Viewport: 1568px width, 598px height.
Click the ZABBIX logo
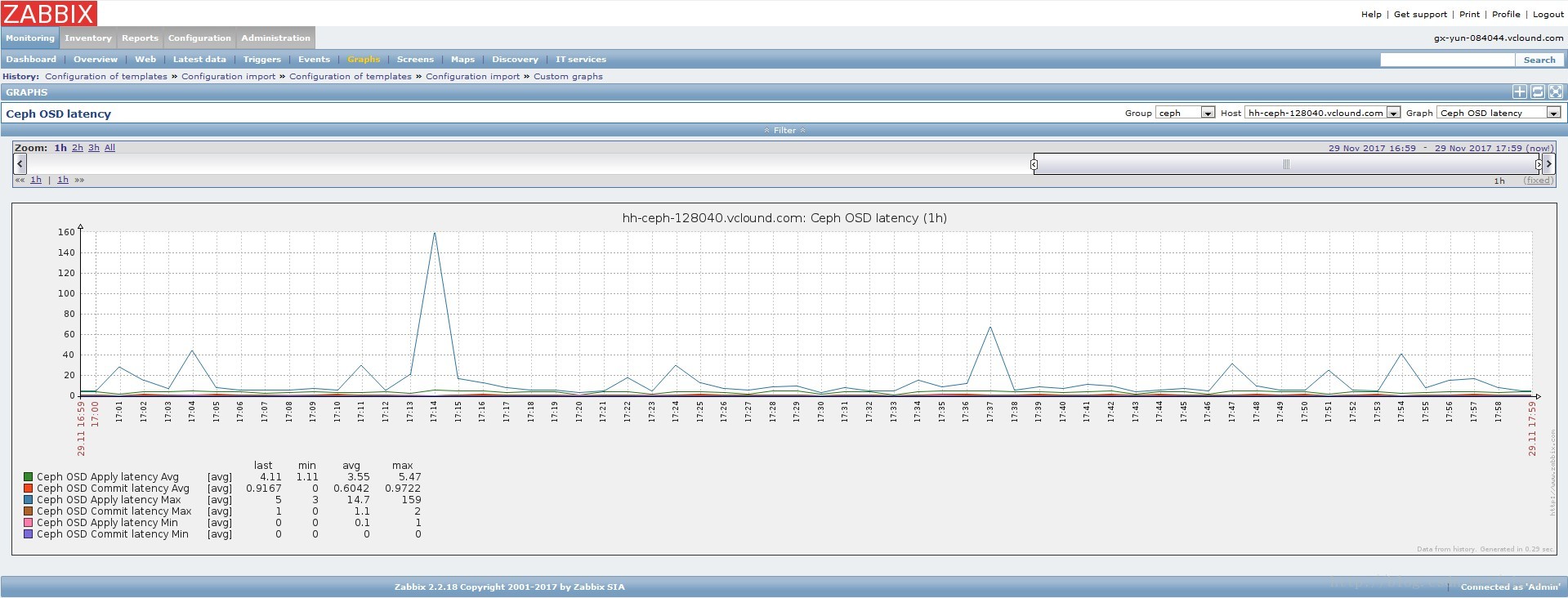(49, 13)
